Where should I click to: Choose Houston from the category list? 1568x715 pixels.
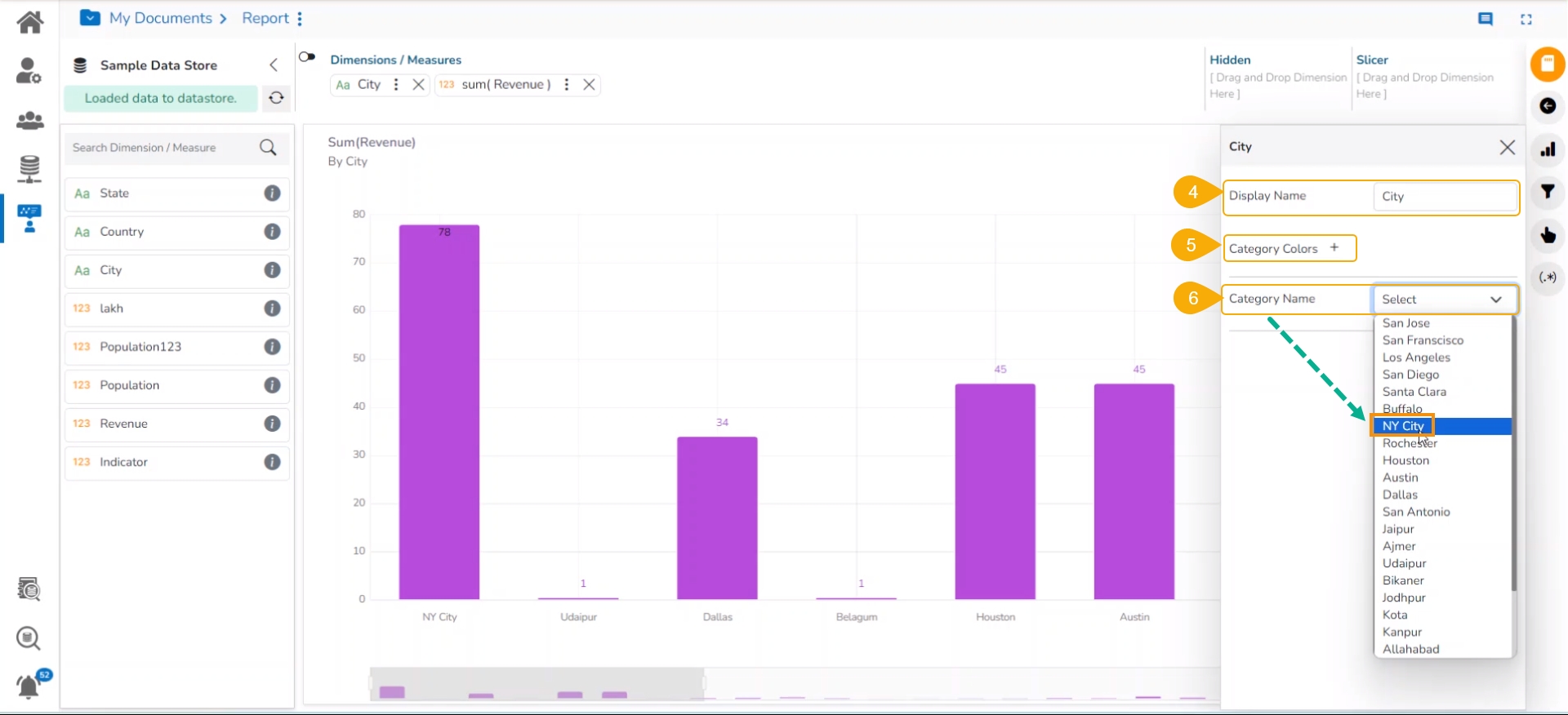1405,460
